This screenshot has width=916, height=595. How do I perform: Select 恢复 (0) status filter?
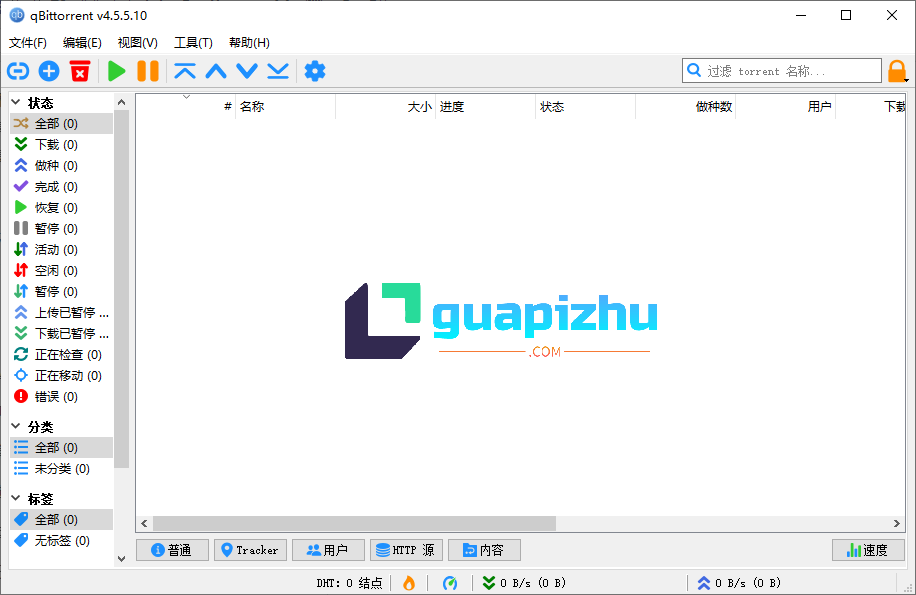click(61, 207)
